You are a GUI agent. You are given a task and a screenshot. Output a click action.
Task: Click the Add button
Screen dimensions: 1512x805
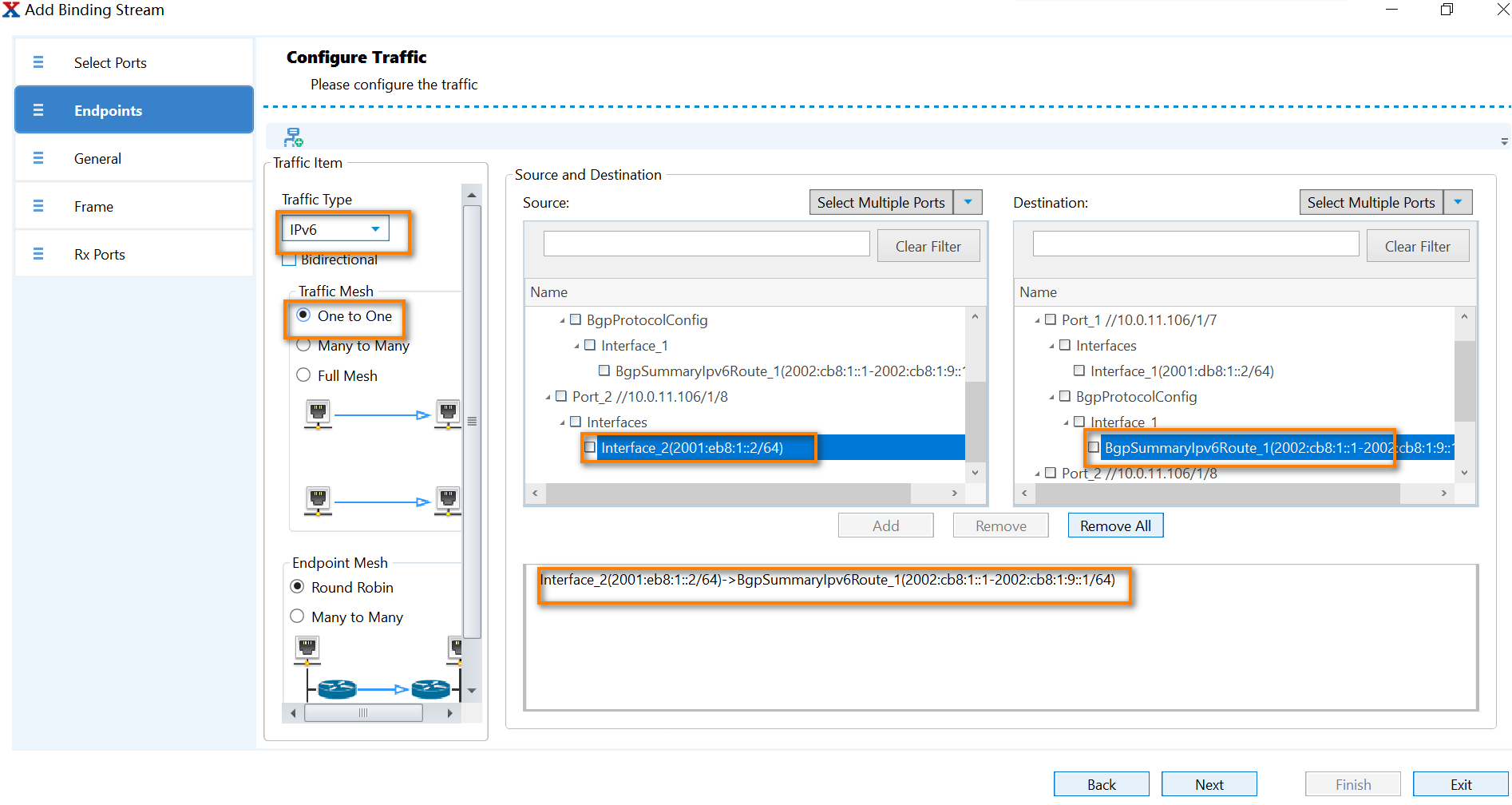tap(885, 525)
